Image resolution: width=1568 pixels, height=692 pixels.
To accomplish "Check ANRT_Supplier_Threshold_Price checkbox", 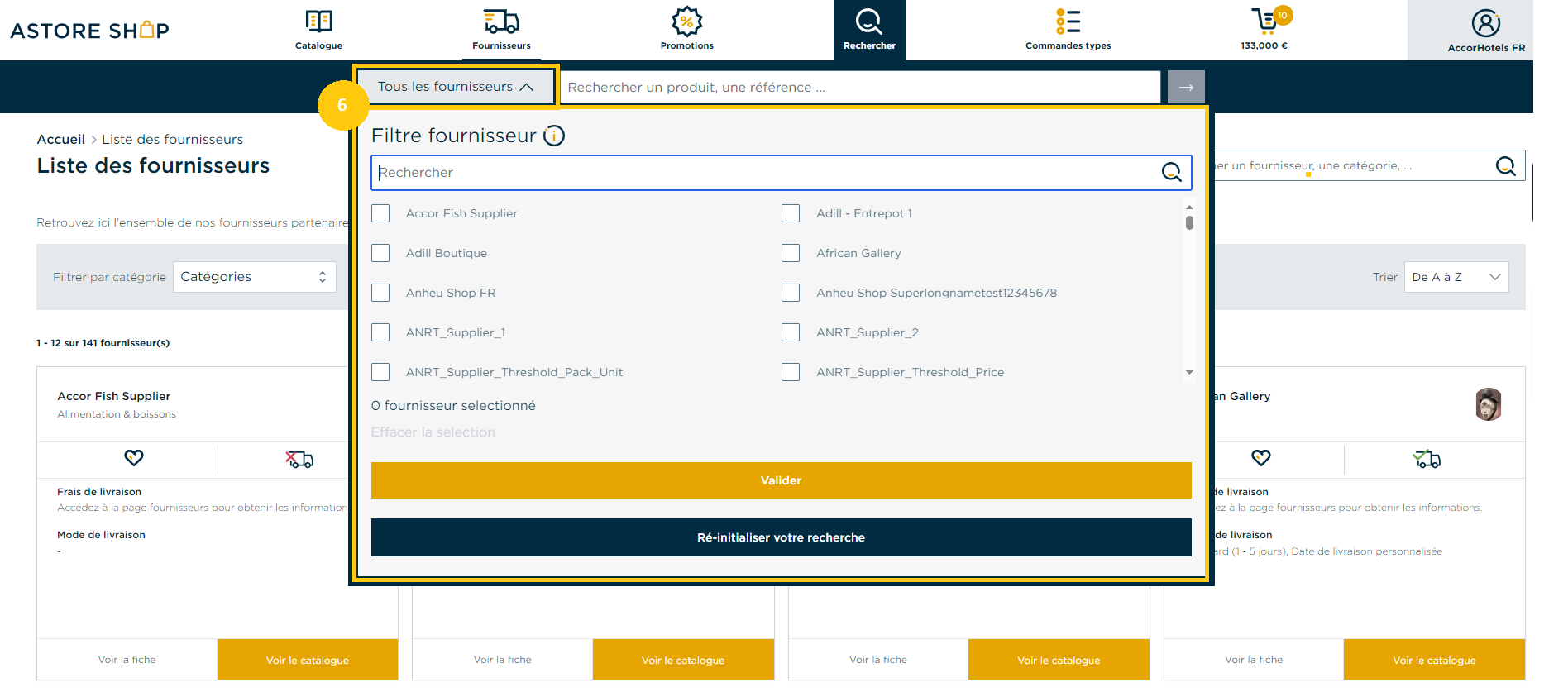I will 791,372.
